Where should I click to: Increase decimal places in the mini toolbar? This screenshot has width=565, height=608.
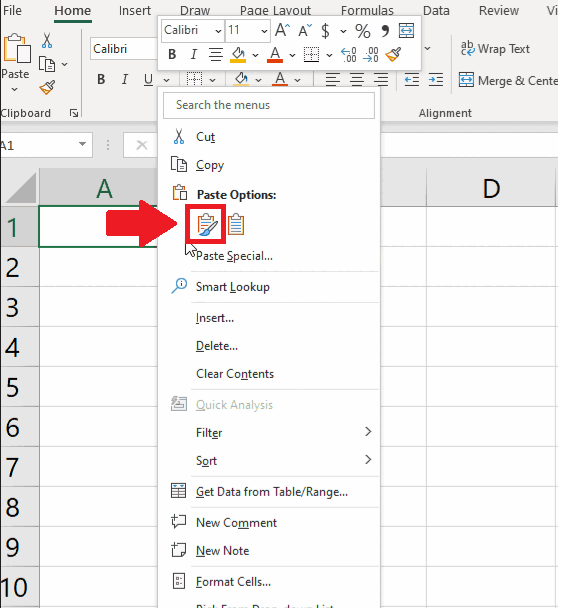pyautogui.click(x=349, y=55)
